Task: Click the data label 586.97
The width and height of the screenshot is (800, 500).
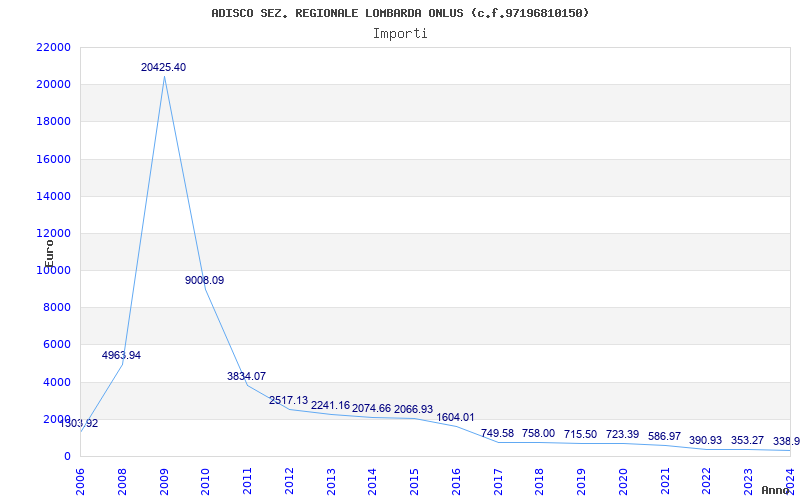Action: point(664,436)
